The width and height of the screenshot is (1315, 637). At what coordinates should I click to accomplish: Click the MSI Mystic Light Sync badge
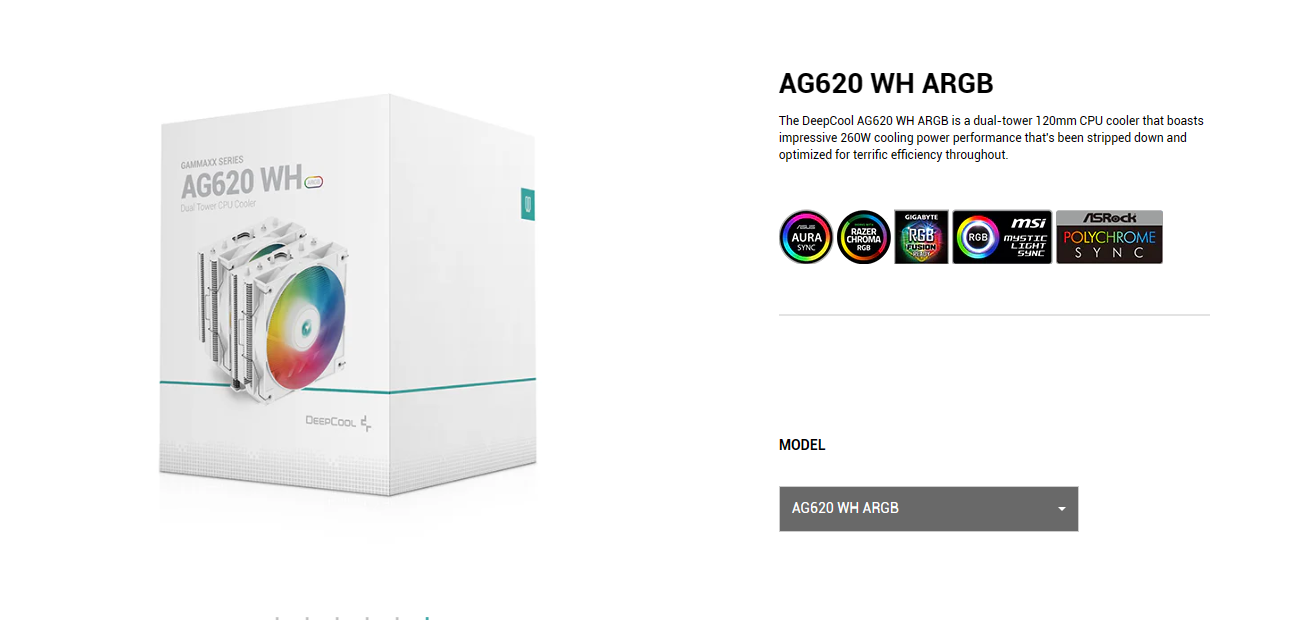pos(1002,237)
